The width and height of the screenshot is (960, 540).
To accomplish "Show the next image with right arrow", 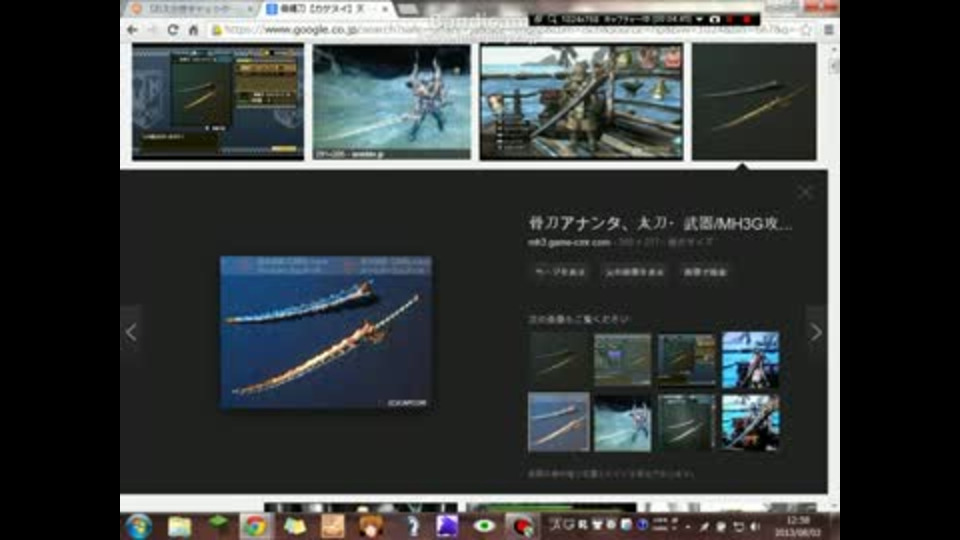I will coord(816,332).
